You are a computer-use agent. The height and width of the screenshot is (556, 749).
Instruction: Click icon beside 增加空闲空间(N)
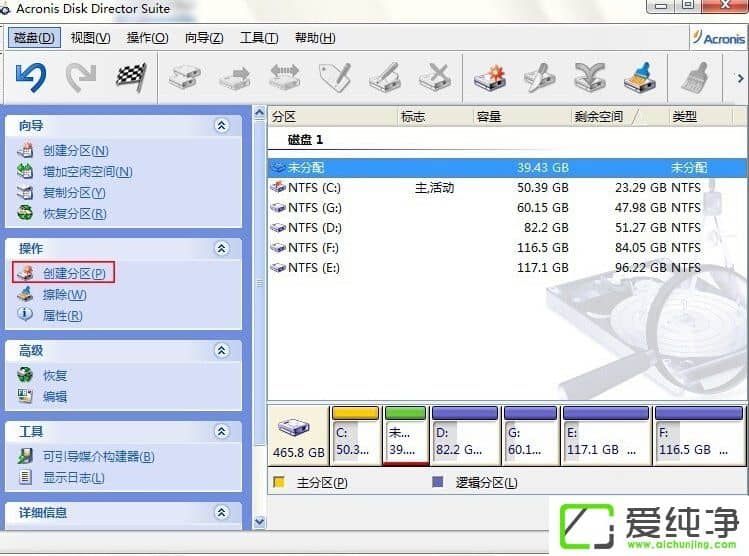25,171
